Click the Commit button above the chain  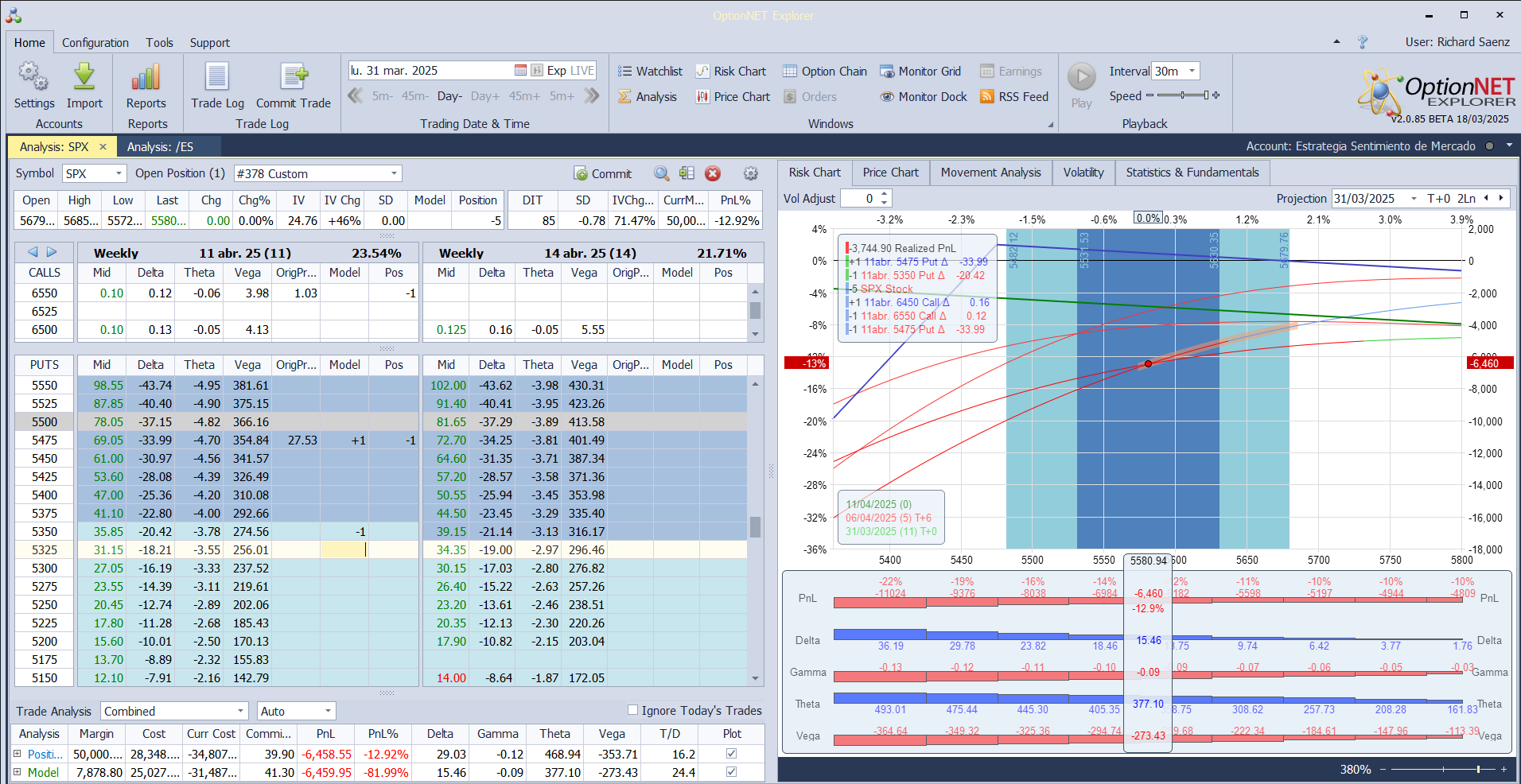pyautogui.click(x=602, y=173)
